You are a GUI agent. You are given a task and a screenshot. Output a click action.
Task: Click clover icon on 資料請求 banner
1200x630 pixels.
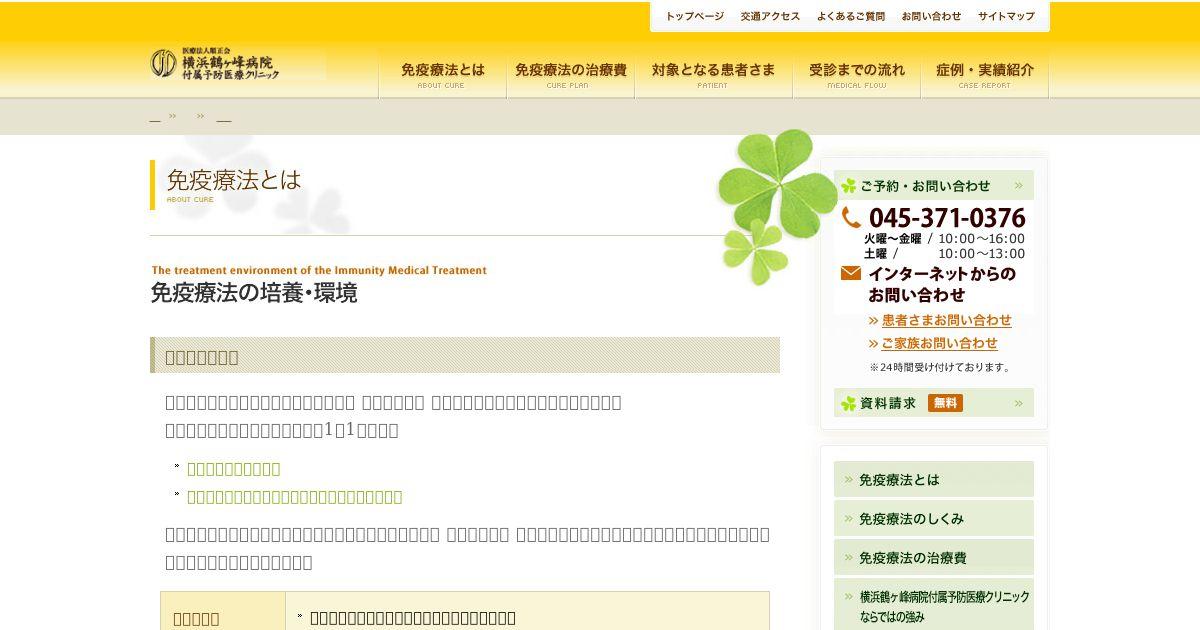(849, 404)
